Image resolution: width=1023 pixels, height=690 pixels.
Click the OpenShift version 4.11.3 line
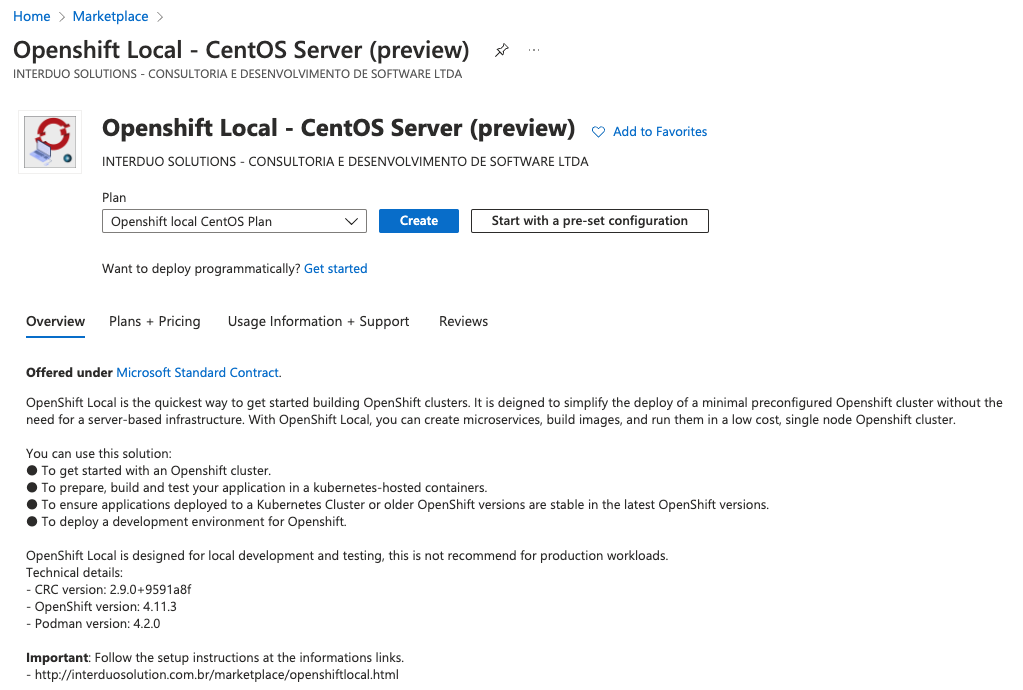pyautogui.click(x=101, y=607)
